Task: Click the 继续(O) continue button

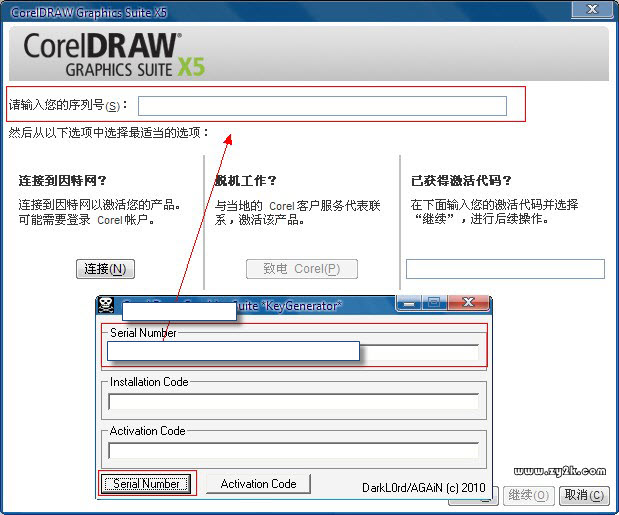Action: [x=529, y=495]
